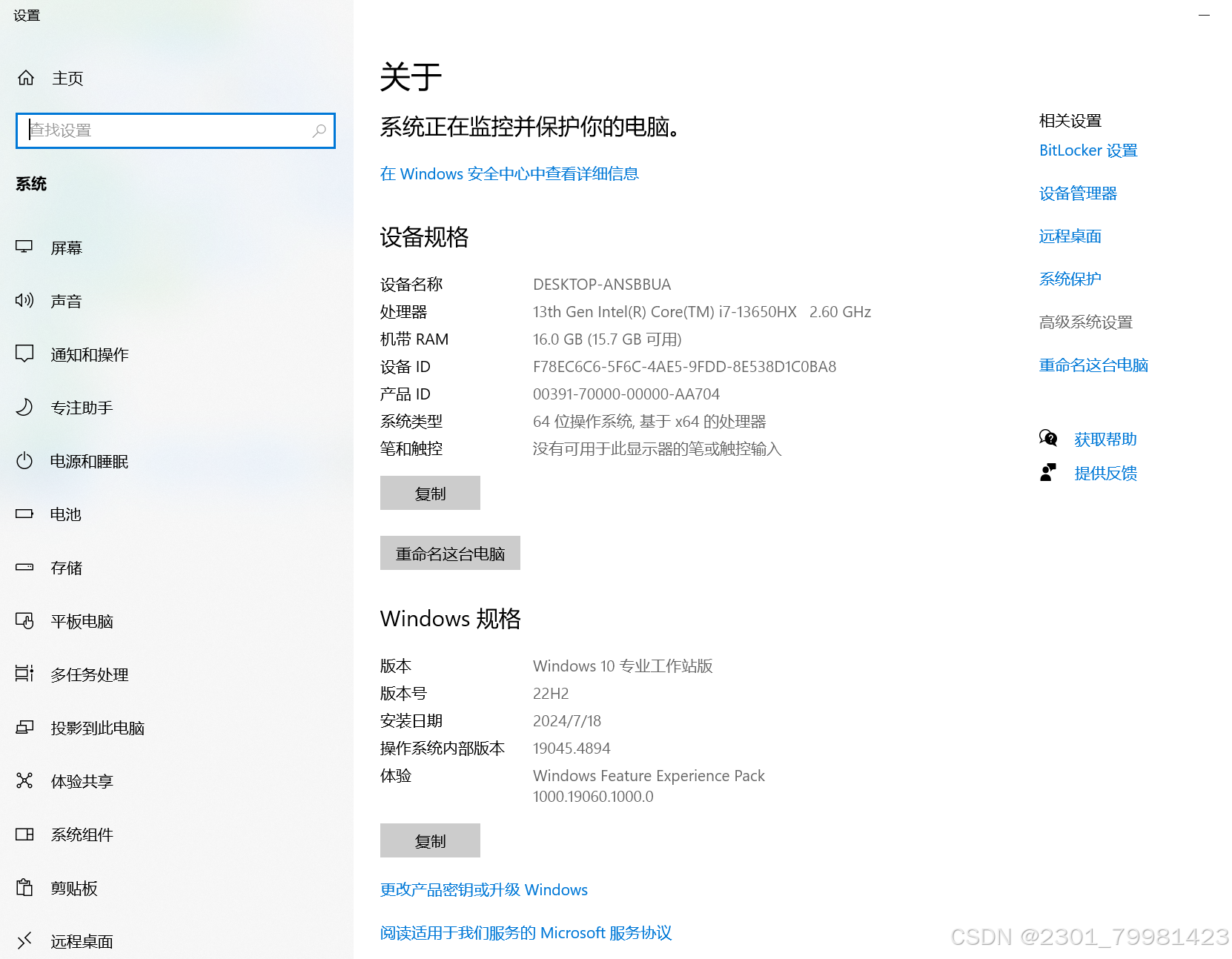Open 远程桌面 related settings link
The image size is (1232, 959).
[1070, 236]
